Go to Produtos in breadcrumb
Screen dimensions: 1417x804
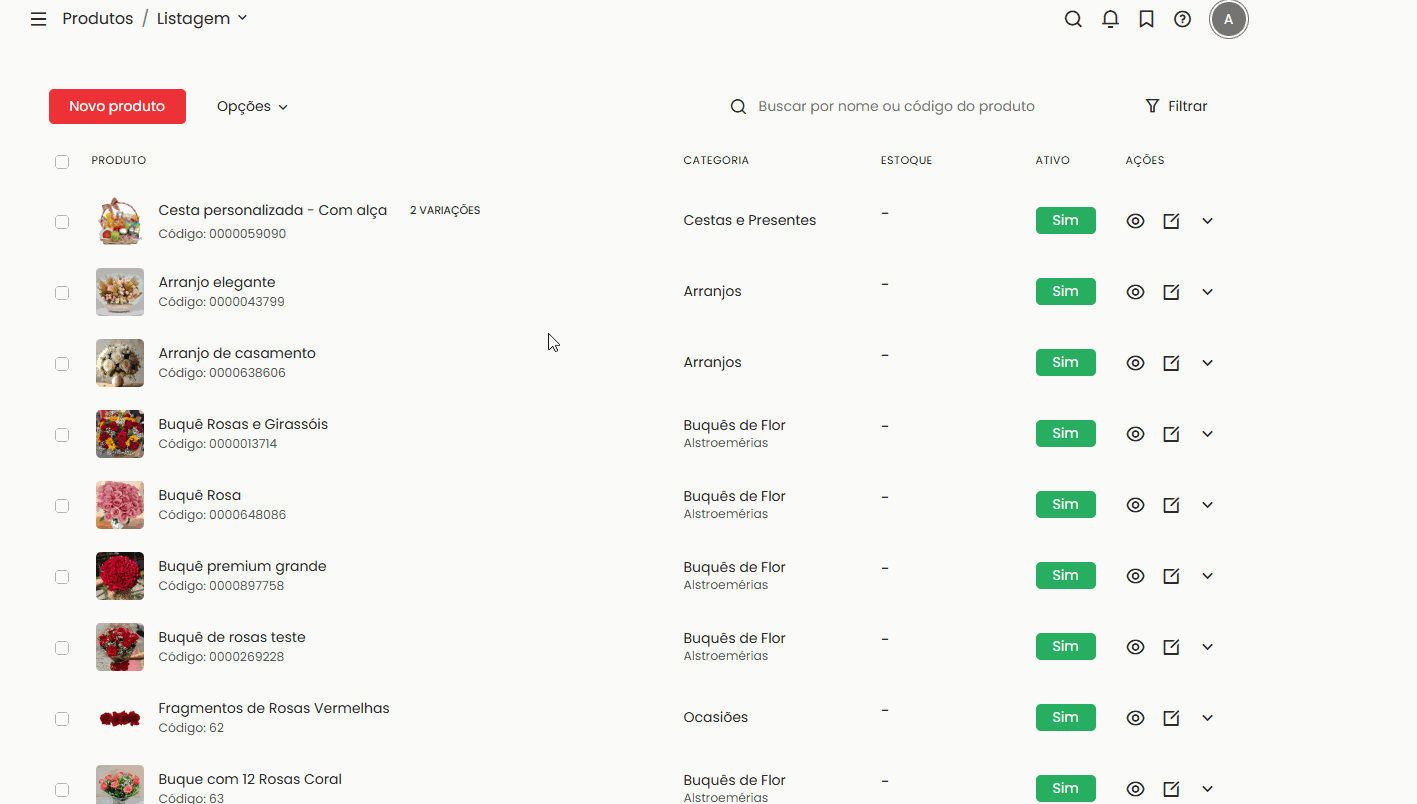[x=97, y=19]
